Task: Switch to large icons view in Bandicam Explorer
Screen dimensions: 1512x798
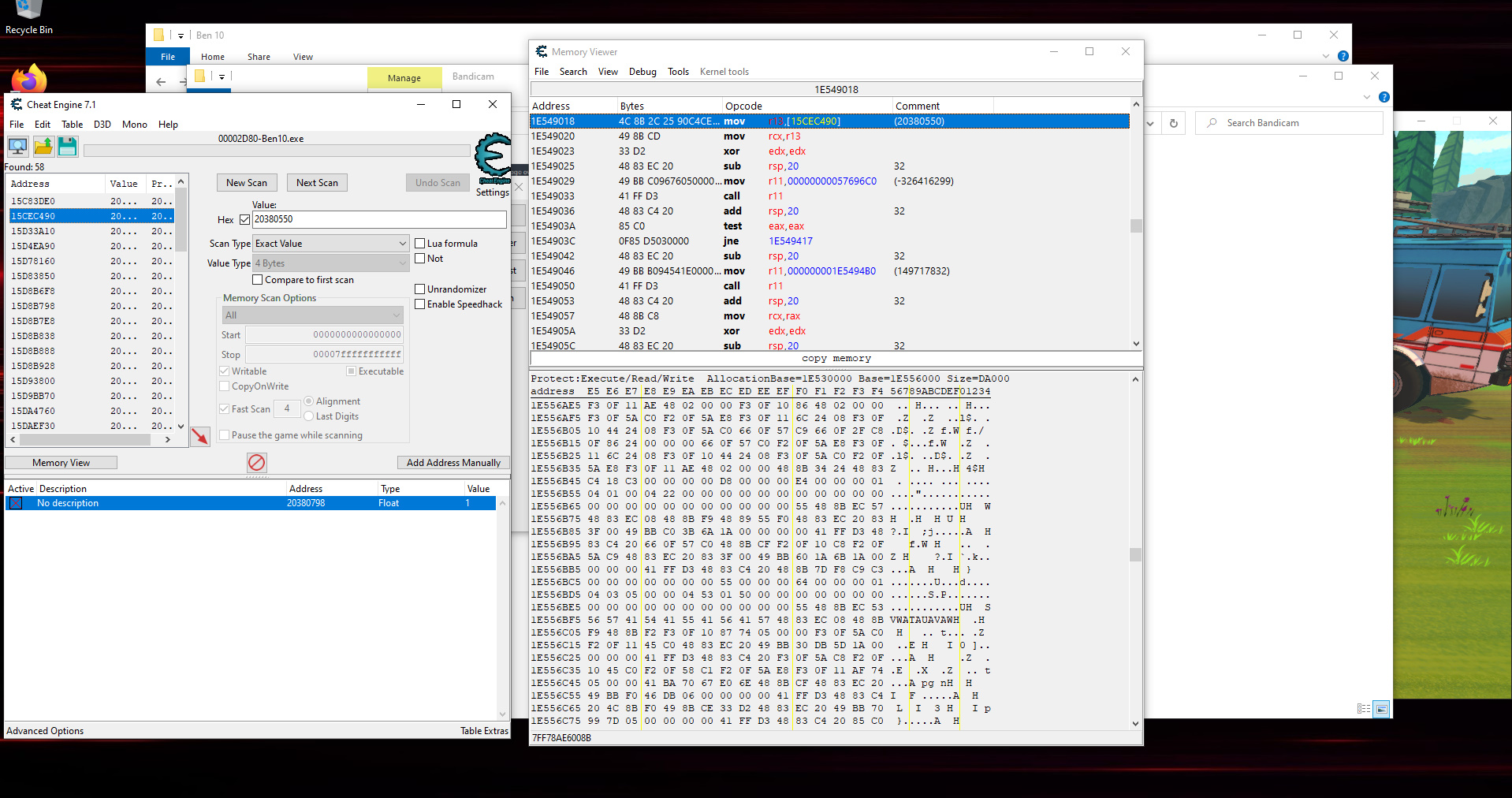Action: pos(1381,709)
